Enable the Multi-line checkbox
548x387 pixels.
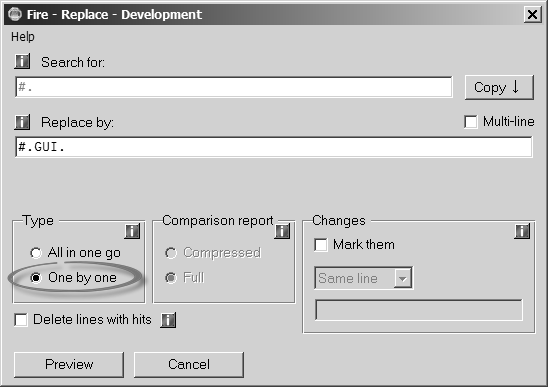(x=471, y=122)
